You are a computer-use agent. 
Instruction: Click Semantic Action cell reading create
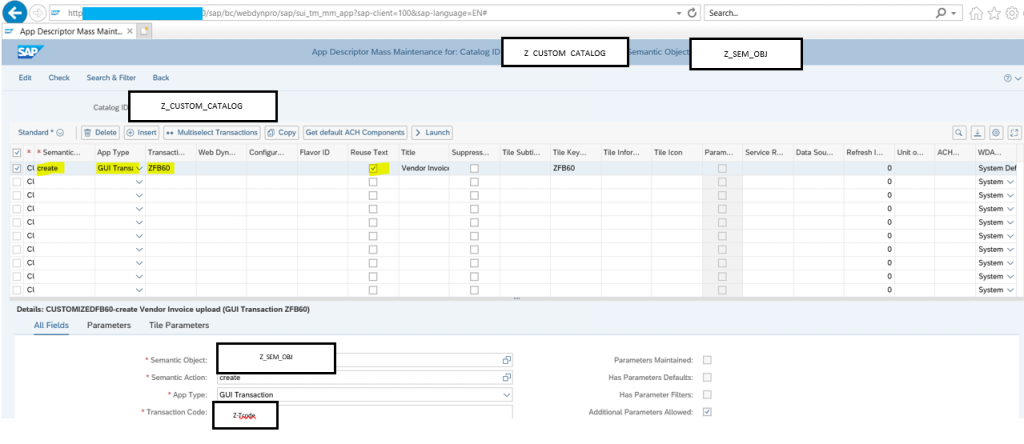pos(64,168)
